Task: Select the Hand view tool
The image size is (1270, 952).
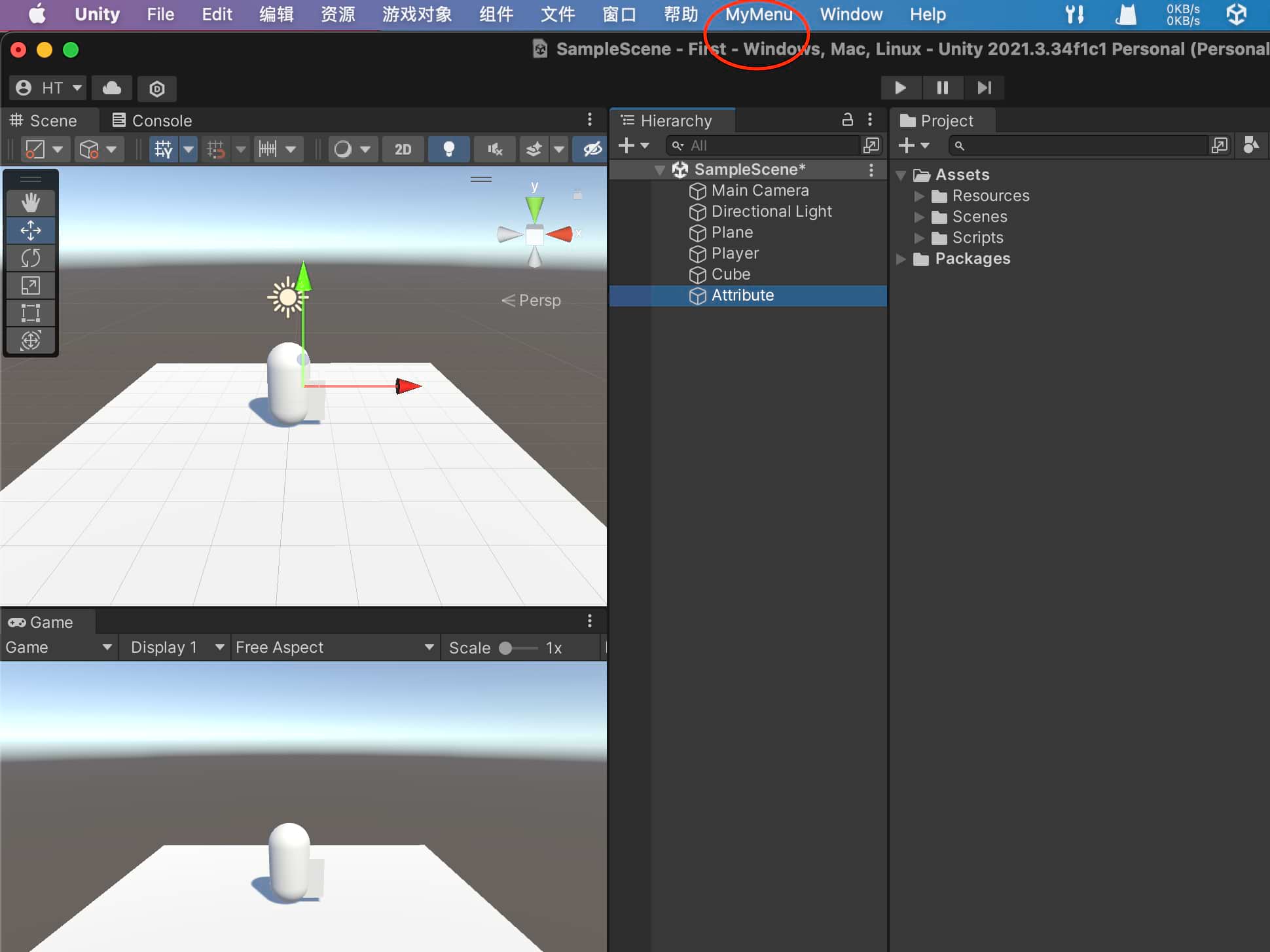Action: point(30,202)
